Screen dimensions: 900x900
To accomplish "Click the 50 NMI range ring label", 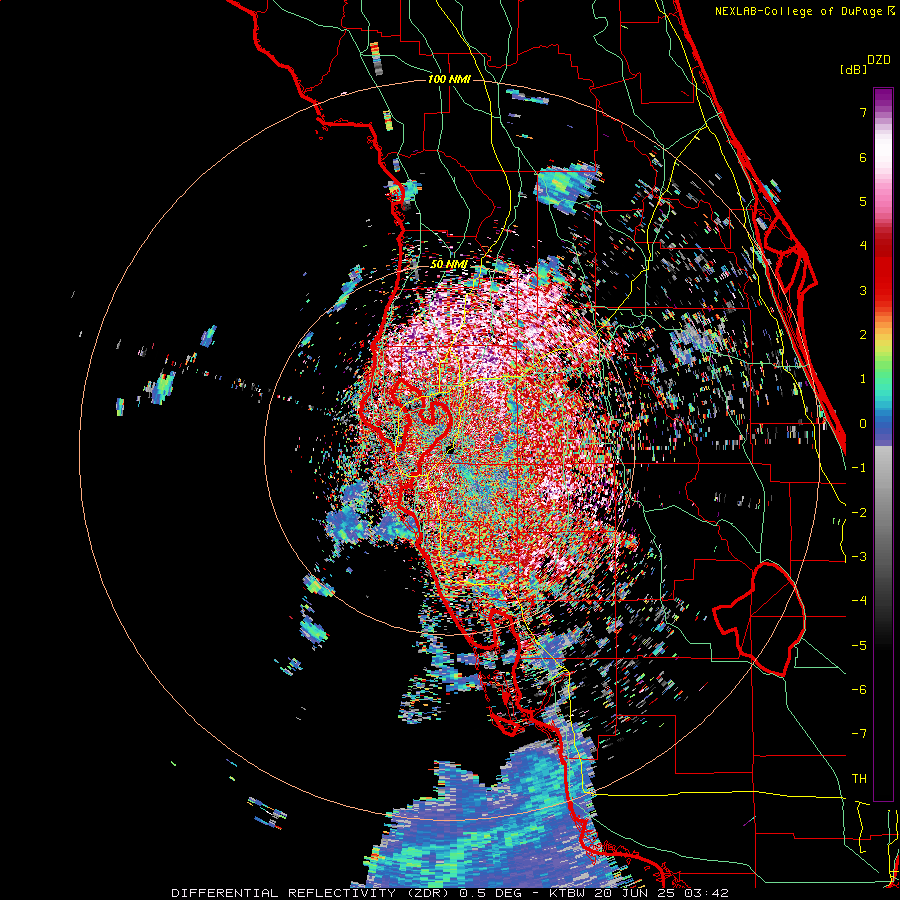I will click(449, 265).
